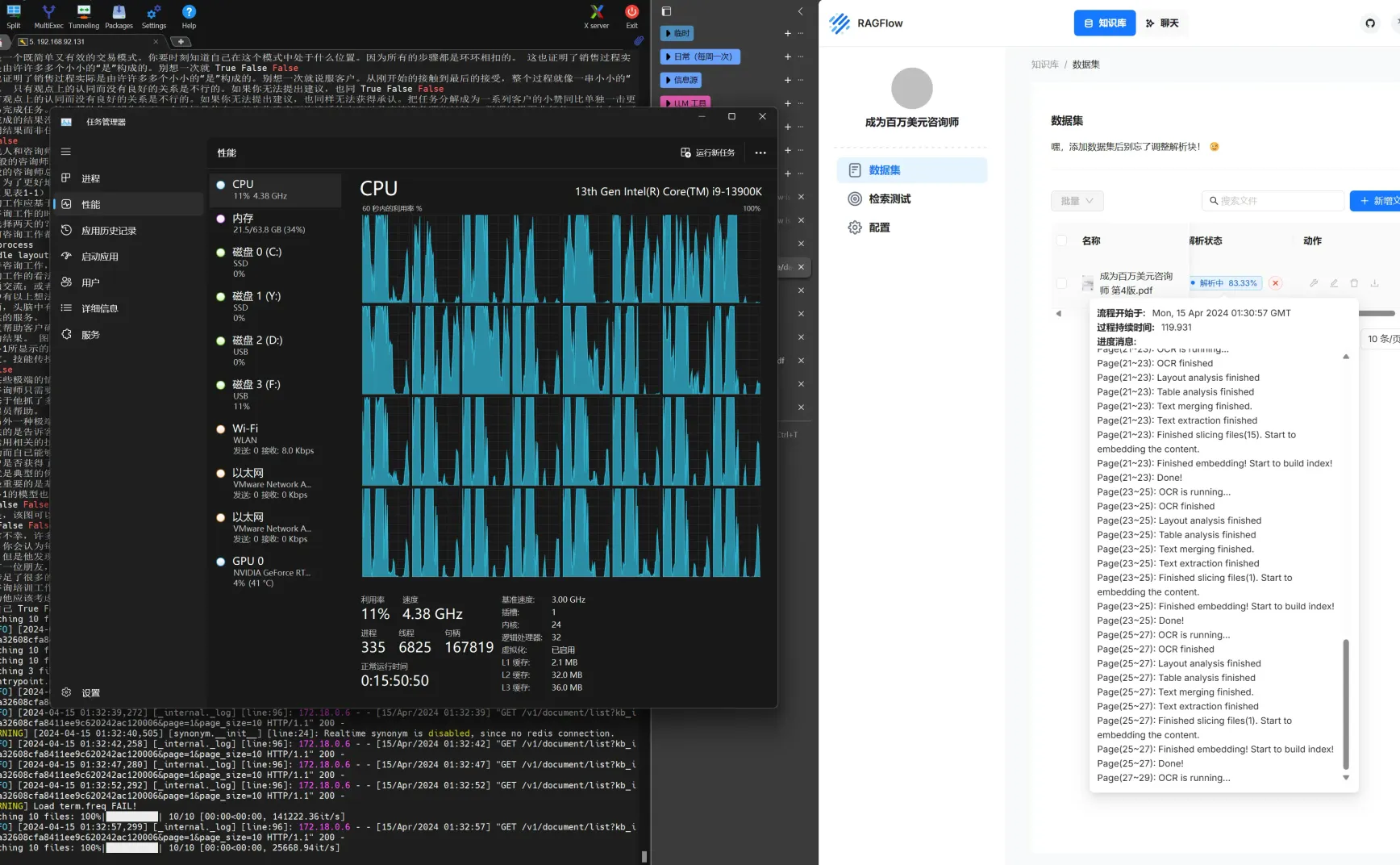Expand the 日常（每周一次）group

coord(700,56)
